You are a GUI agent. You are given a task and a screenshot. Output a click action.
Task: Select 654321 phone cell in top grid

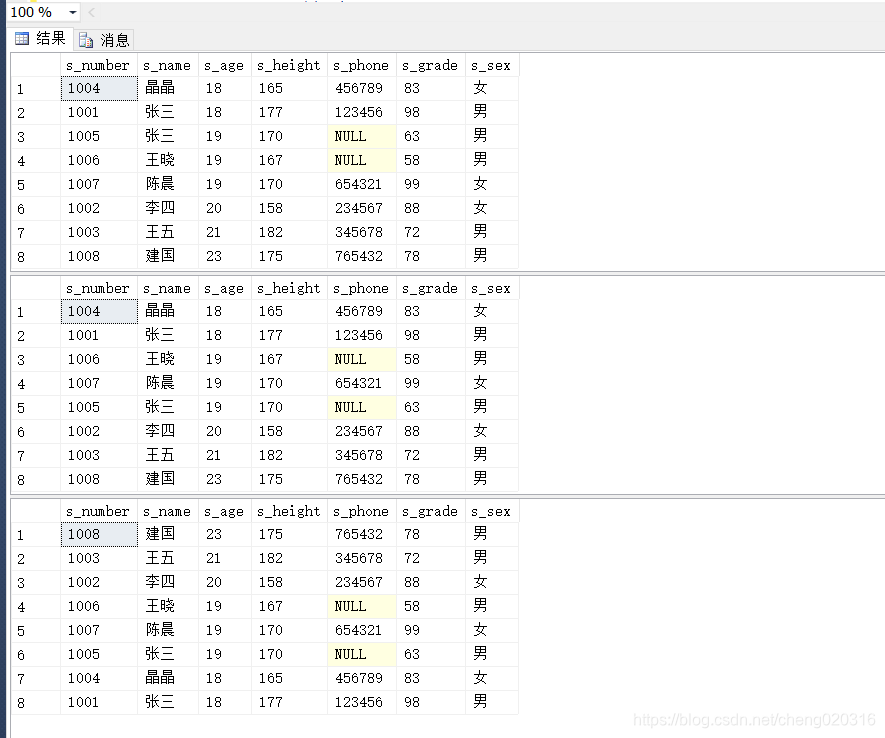pyautogui.click(x=362, y=184)
